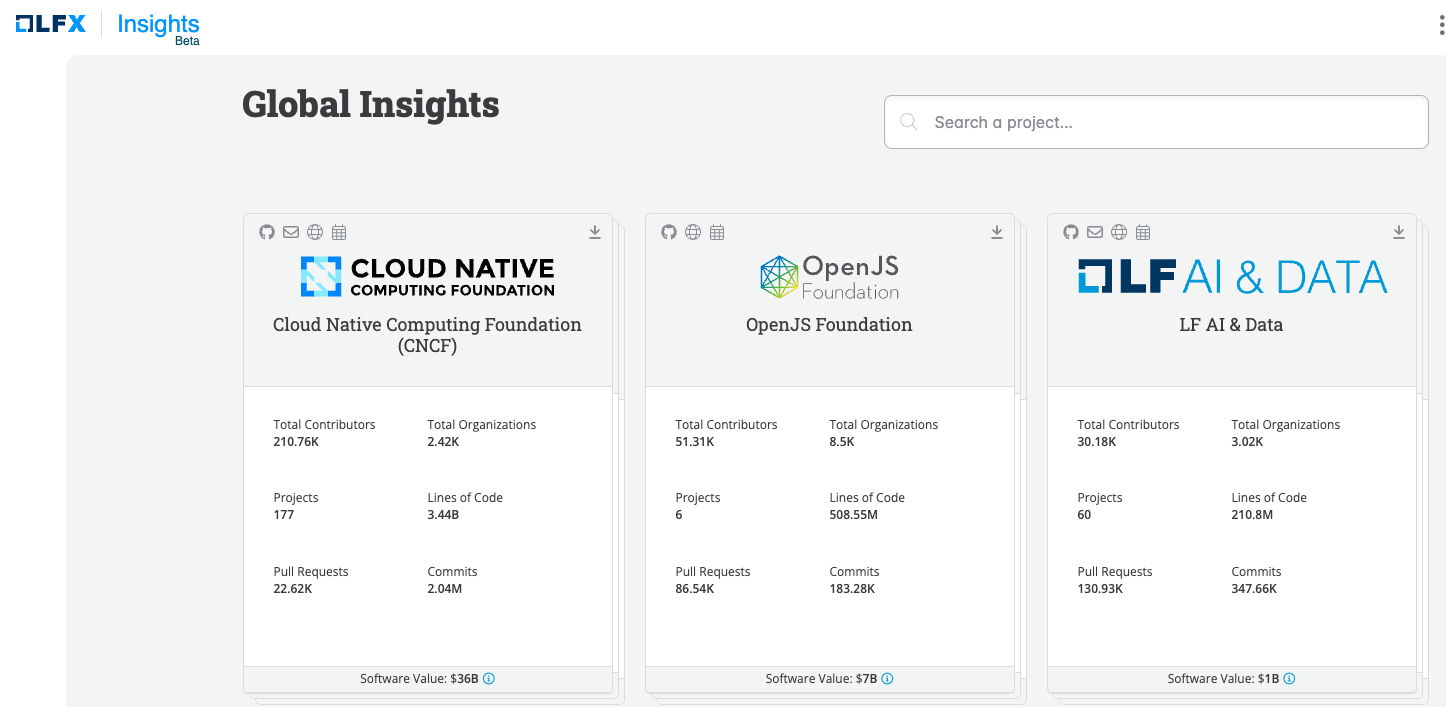Viewport: 1446px width, 707px height.
Task: Click LF AI & Data projects count 60
Action: point(1084,515)
